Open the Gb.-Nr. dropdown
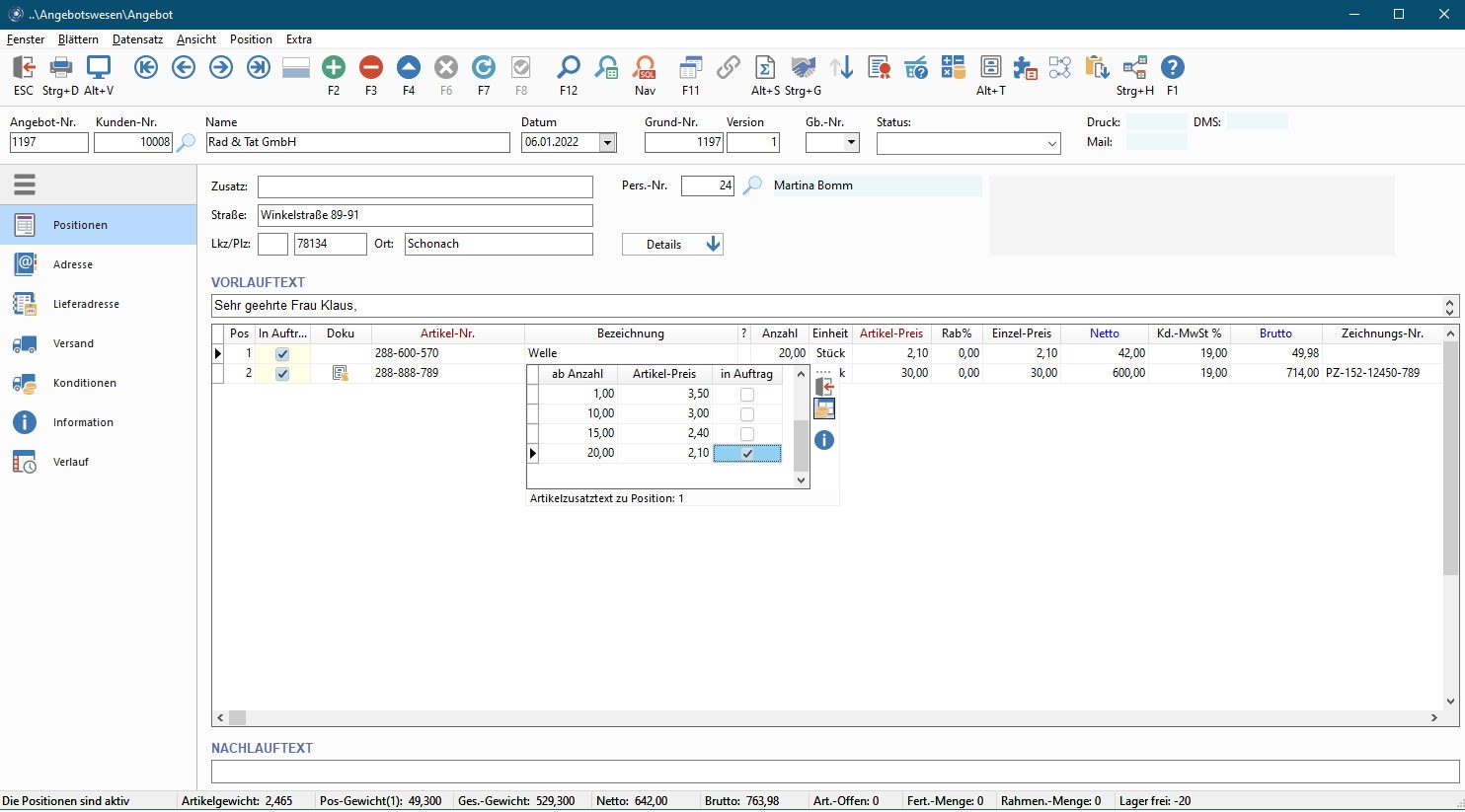Screen dimensions: 1465x812 [851, 143]
